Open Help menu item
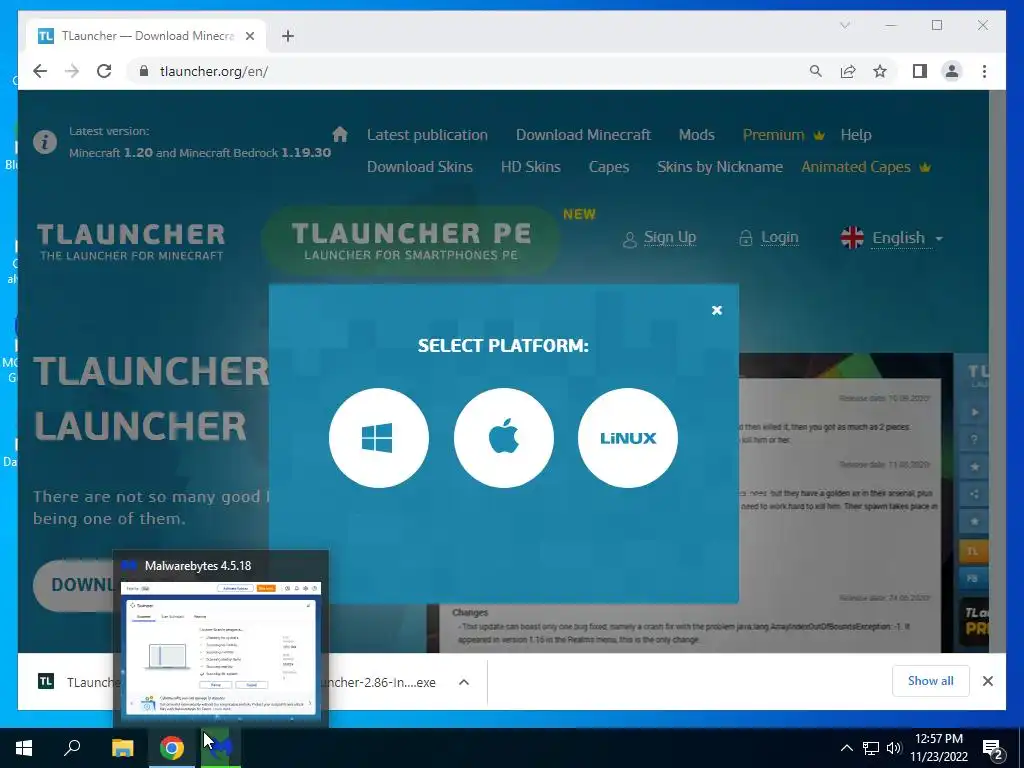The height and width of the screenshot is (768, 1024). tap(856, 135)
